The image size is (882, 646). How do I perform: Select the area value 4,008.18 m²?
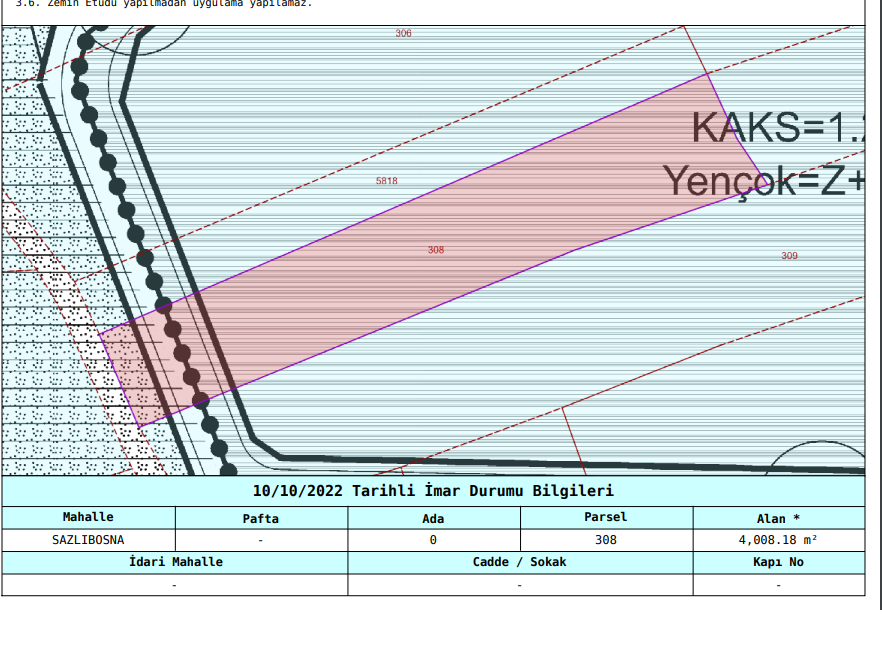click(778, 540)
